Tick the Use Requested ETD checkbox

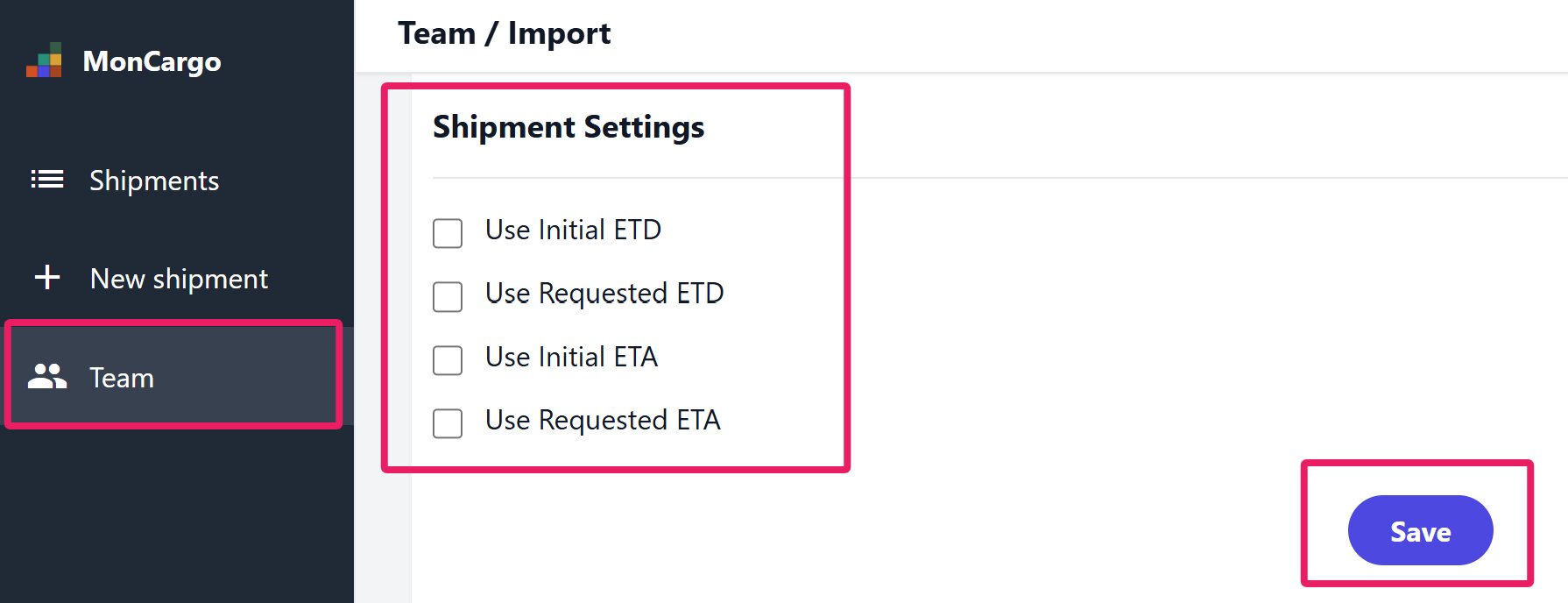point(448,296)
